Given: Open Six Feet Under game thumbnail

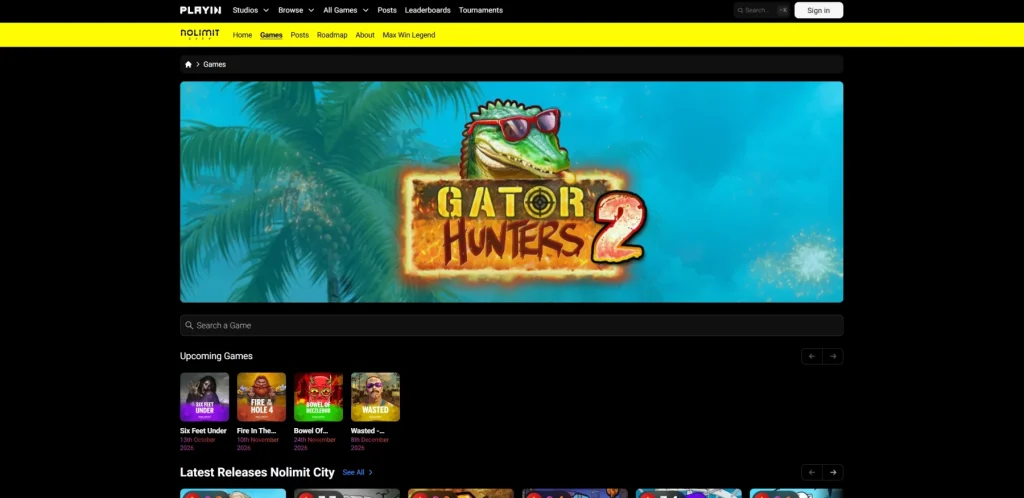Looking at the screenshot, I should click(x=204, y=397).
